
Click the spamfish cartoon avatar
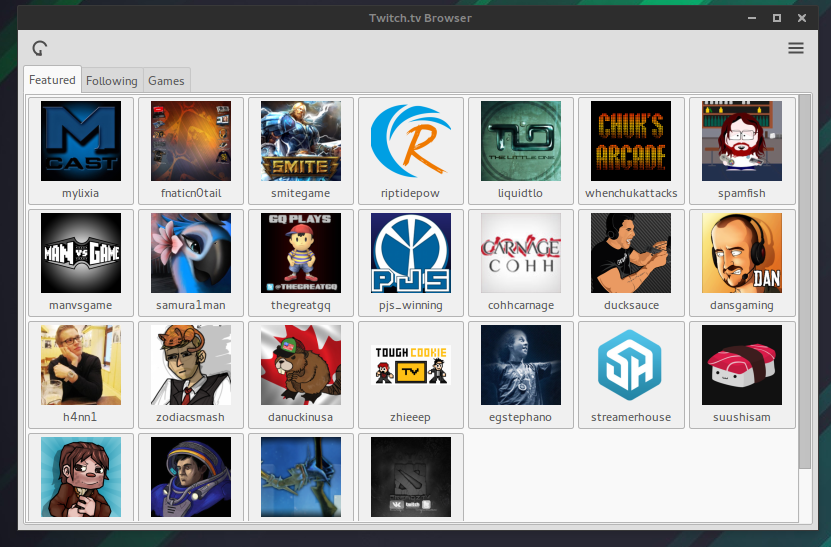[742, 141]
